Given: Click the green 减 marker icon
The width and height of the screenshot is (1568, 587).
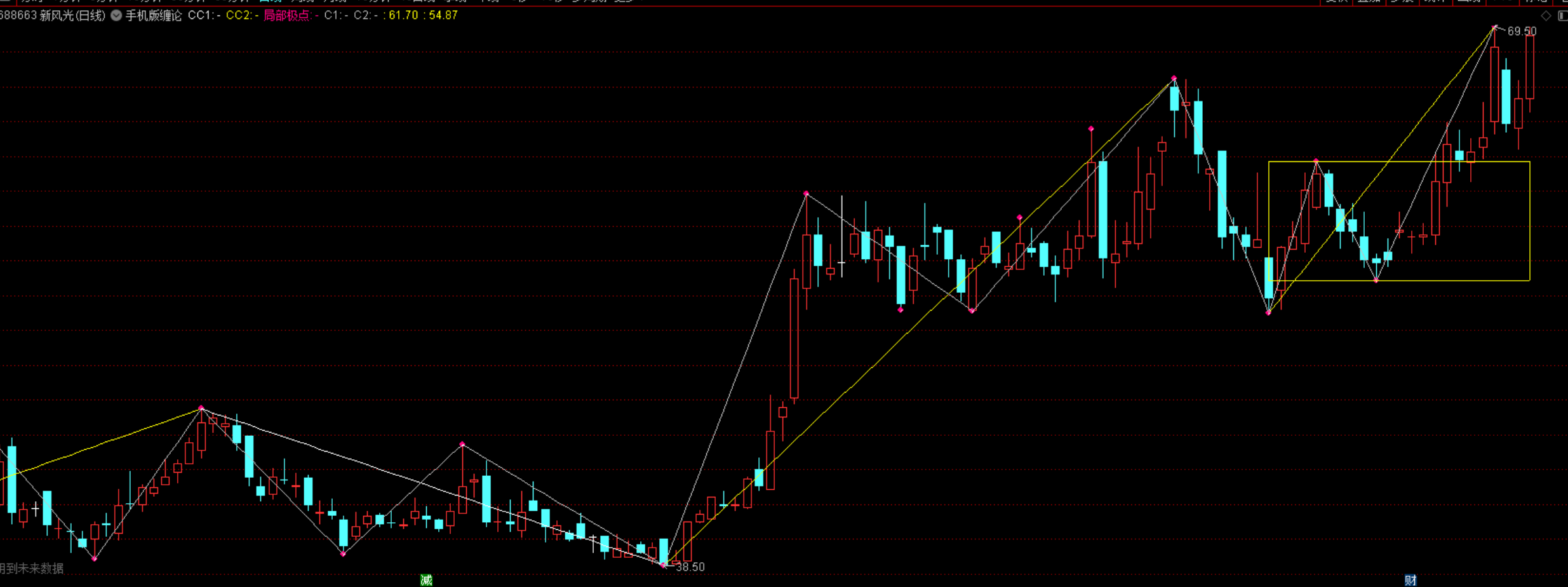Looking at the screenshot, I should [x=426, y=579].
